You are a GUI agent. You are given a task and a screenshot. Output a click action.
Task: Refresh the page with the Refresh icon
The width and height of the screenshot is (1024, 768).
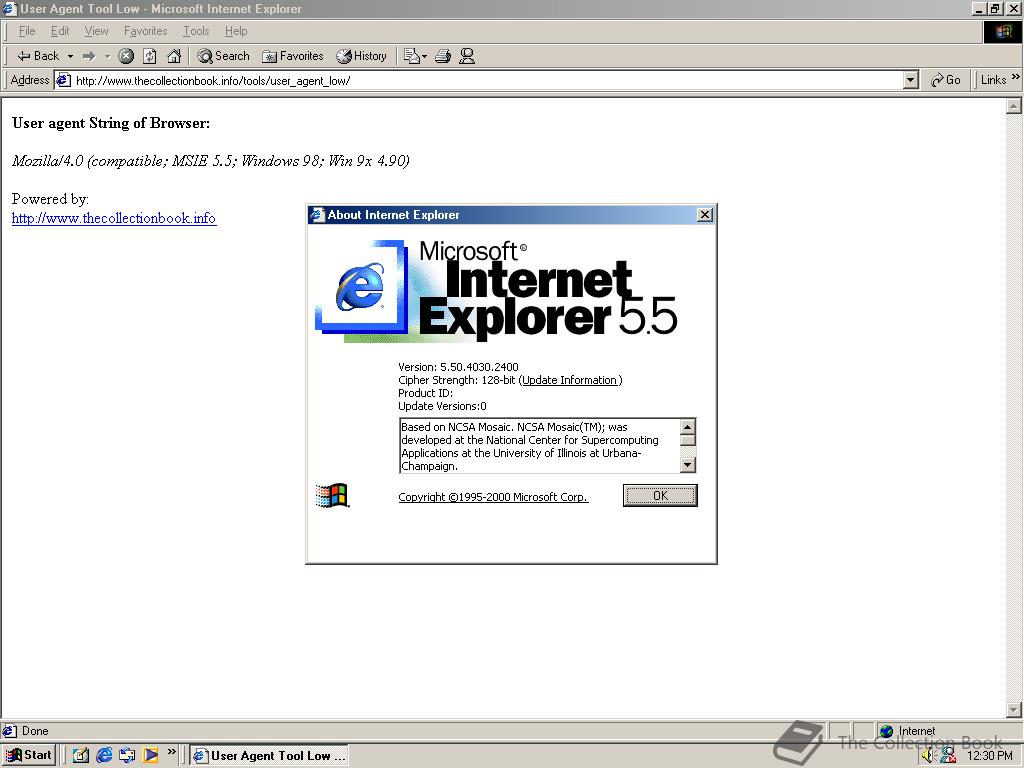150,56
